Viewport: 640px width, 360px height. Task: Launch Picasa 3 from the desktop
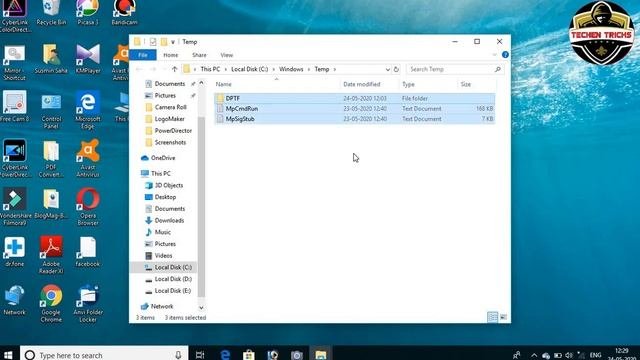click(88, 12)
